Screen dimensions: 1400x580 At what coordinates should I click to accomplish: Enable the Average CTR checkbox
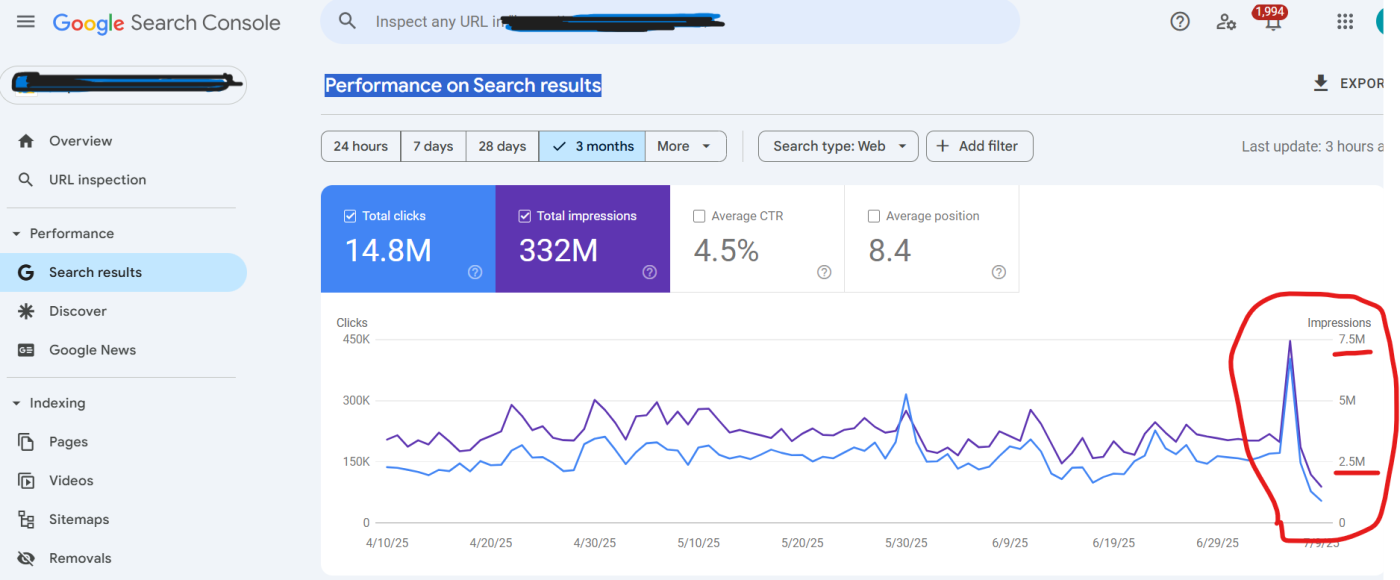699,216
